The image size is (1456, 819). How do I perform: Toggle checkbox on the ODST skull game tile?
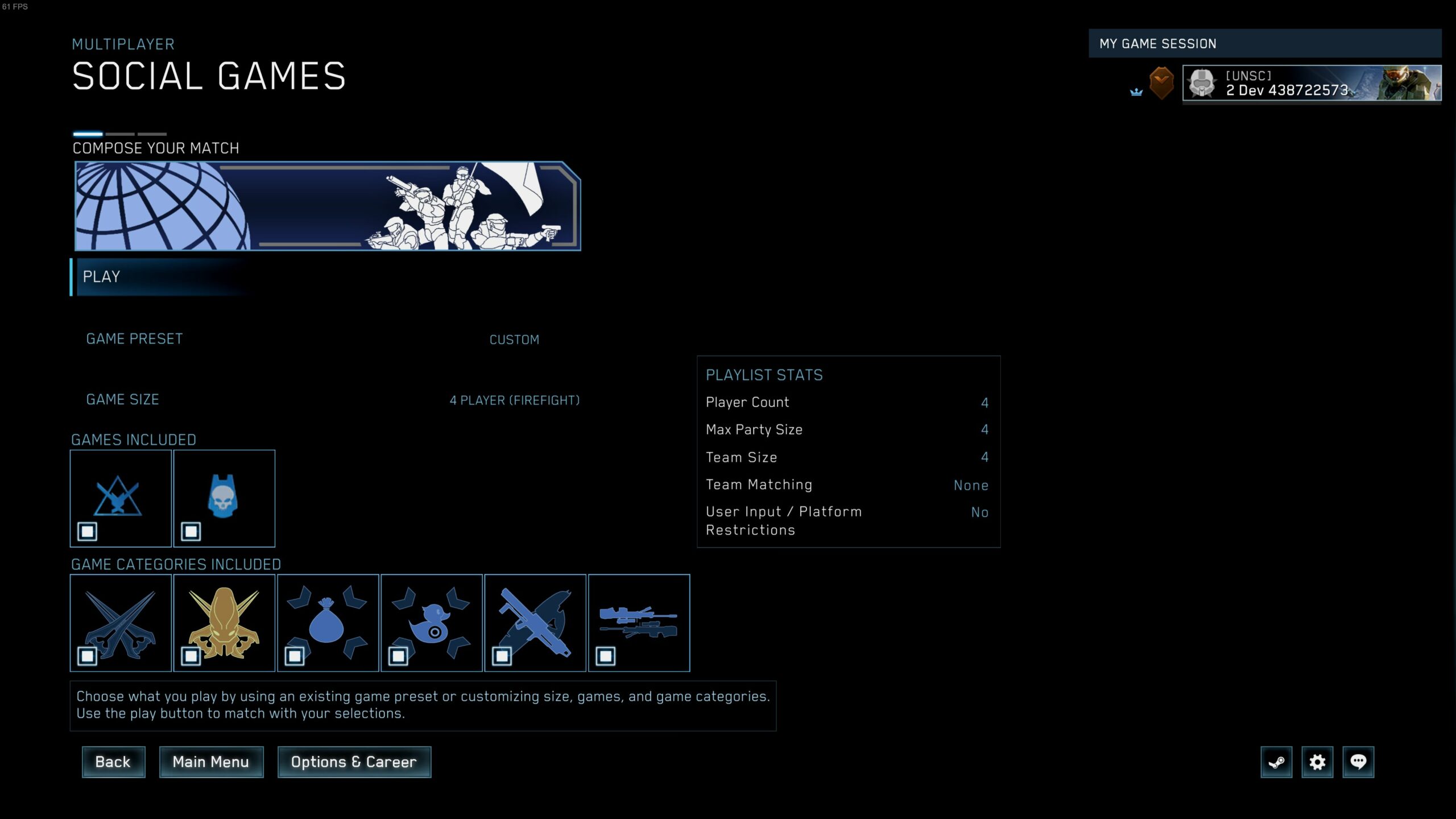point(191,532)
